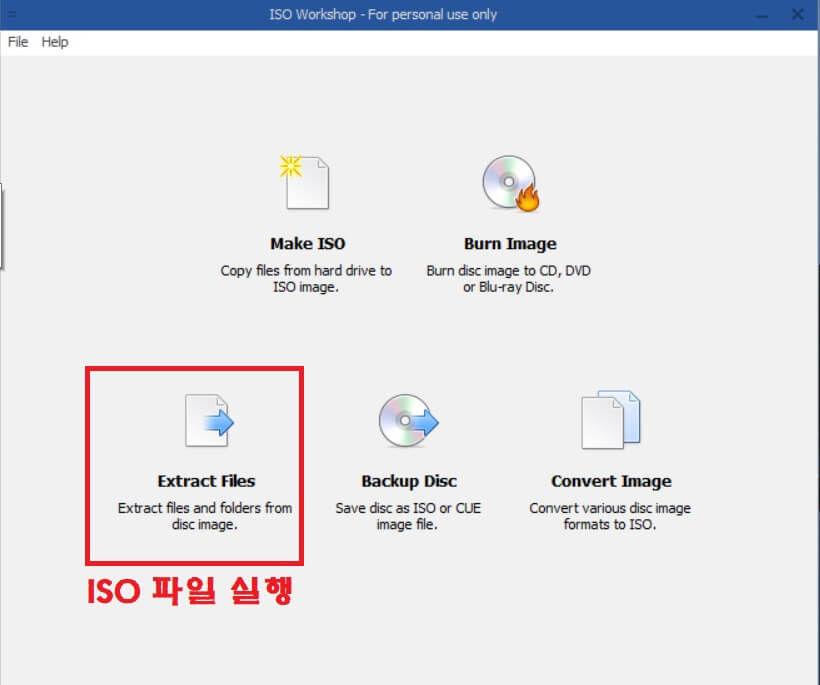Open the system menu icon in title bar

click(12, 14)
